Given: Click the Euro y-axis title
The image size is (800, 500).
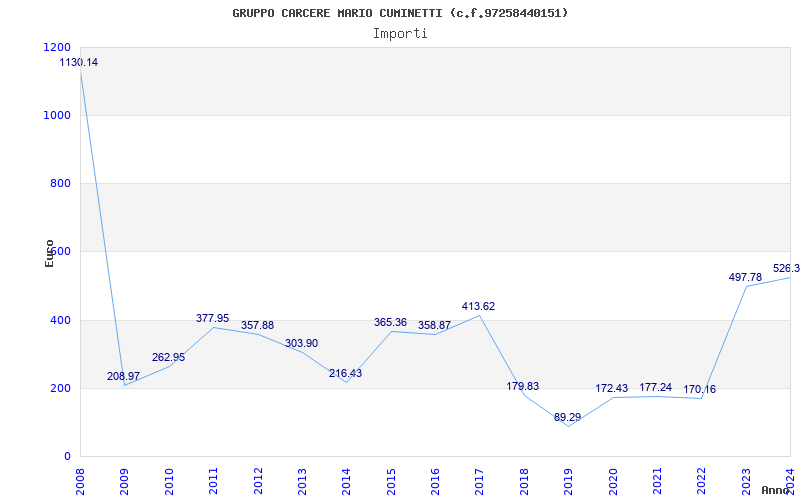Looking at the screenshot, I should [x=49, y=254].
